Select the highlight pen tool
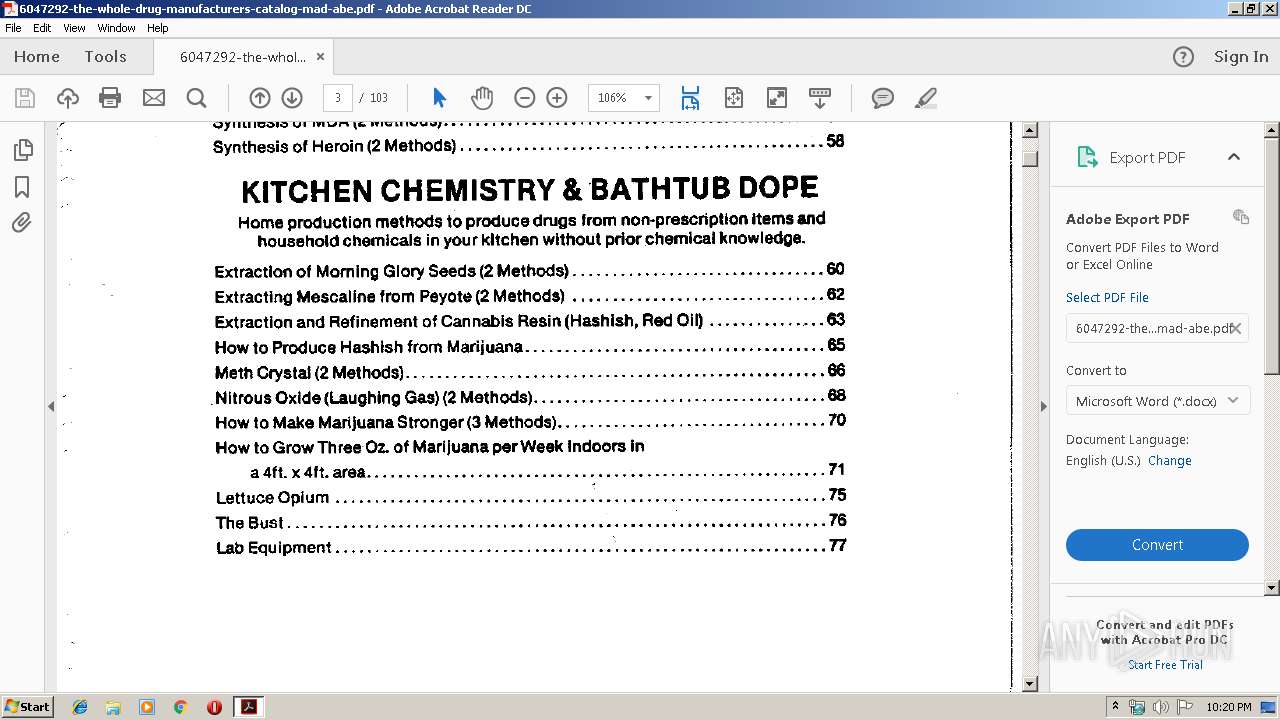This screenshot has width=1280, height=720. click(x=926, y=98)
